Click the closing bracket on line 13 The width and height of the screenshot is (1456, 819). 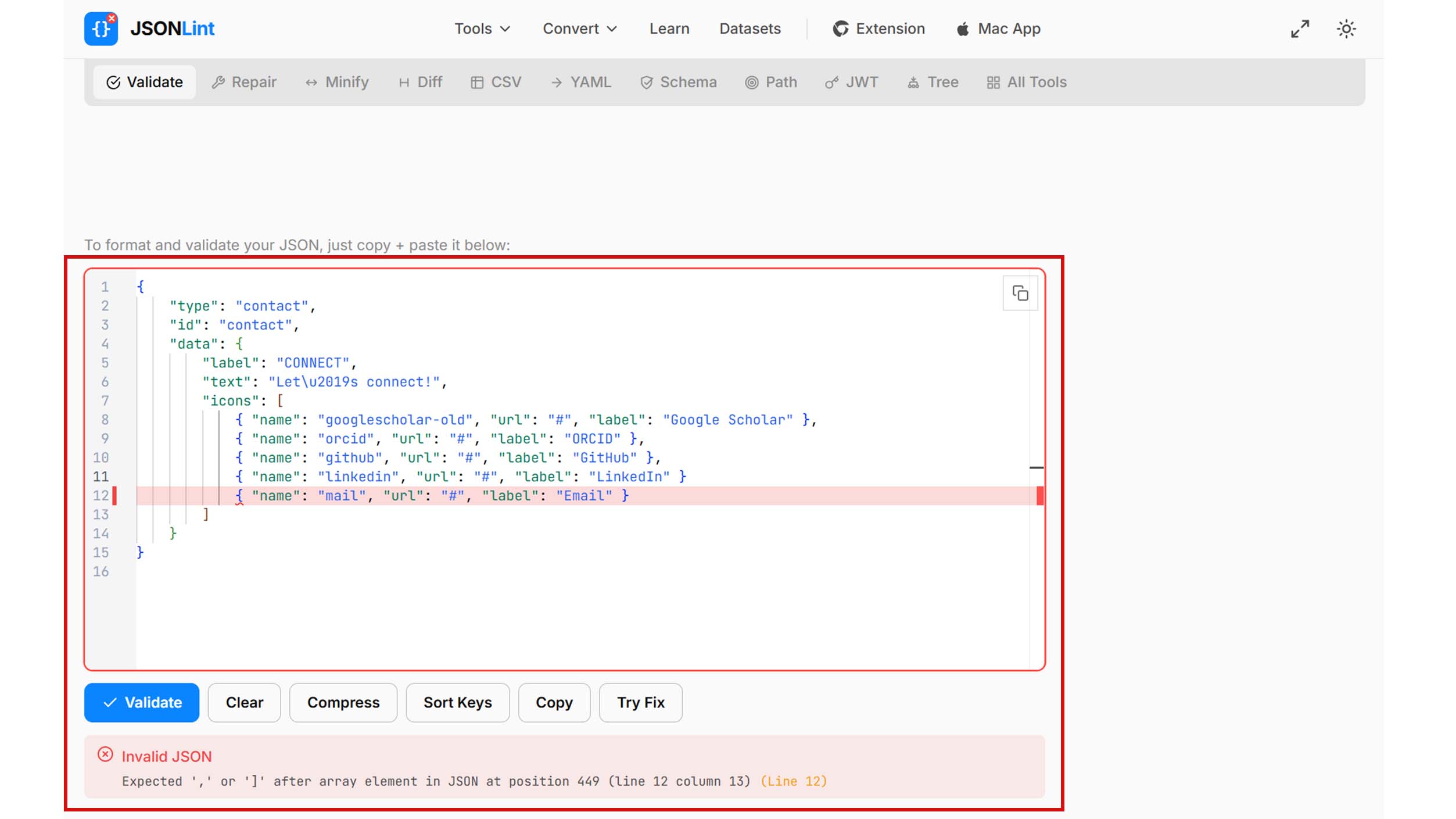pos(206,514)
